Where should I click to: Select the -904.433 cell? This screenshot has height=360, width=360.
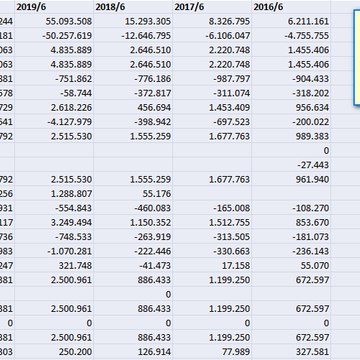click(291, 79)
